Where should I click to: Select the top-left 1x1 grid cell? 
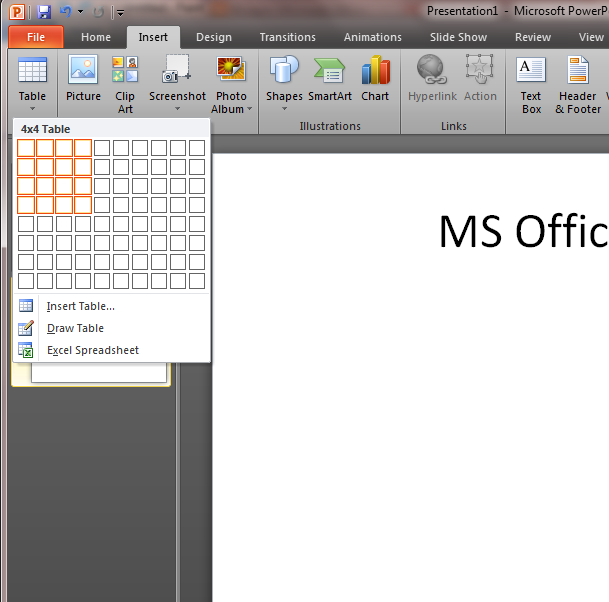(x=26, y=148)
